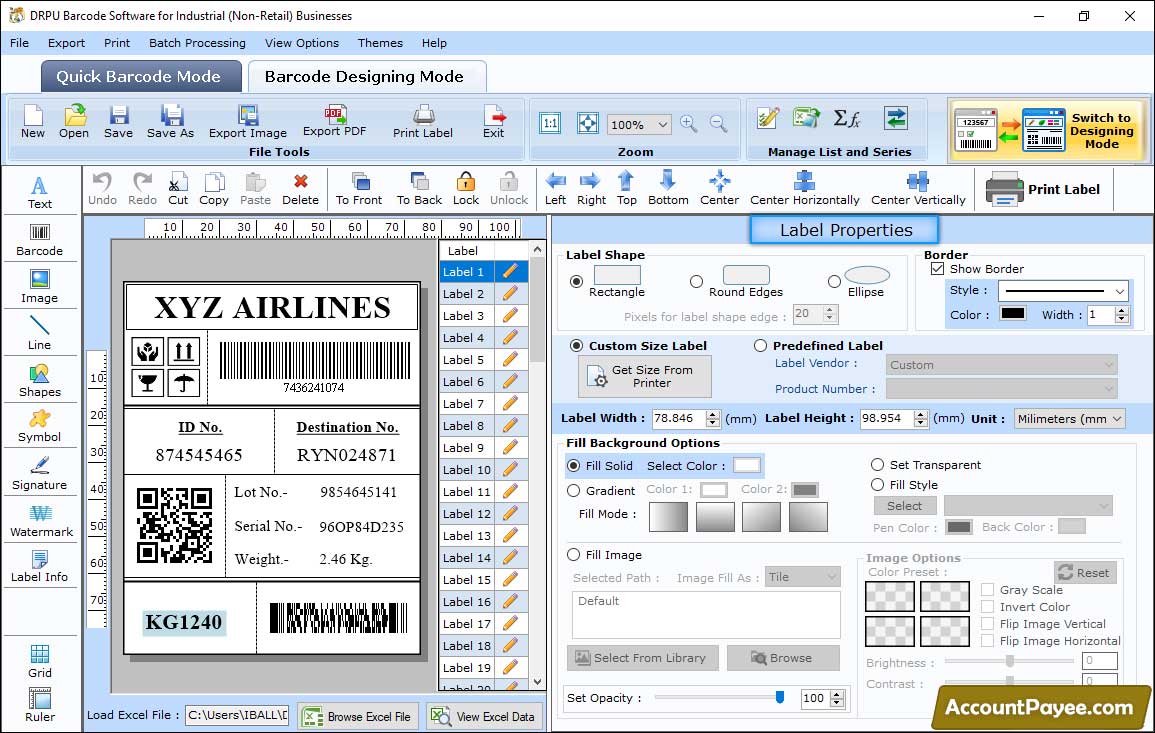
Task: Select Round Edges label shape
Action: click(696, 281)
